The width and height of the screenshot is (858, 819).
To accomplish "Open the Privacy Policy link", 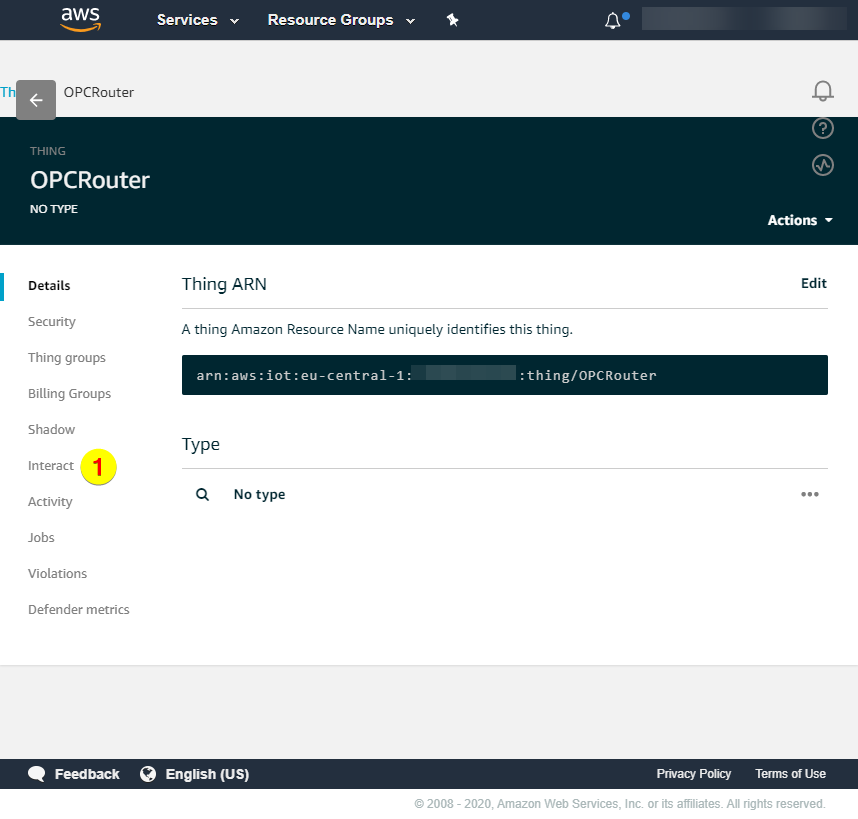I will [693, 774].
